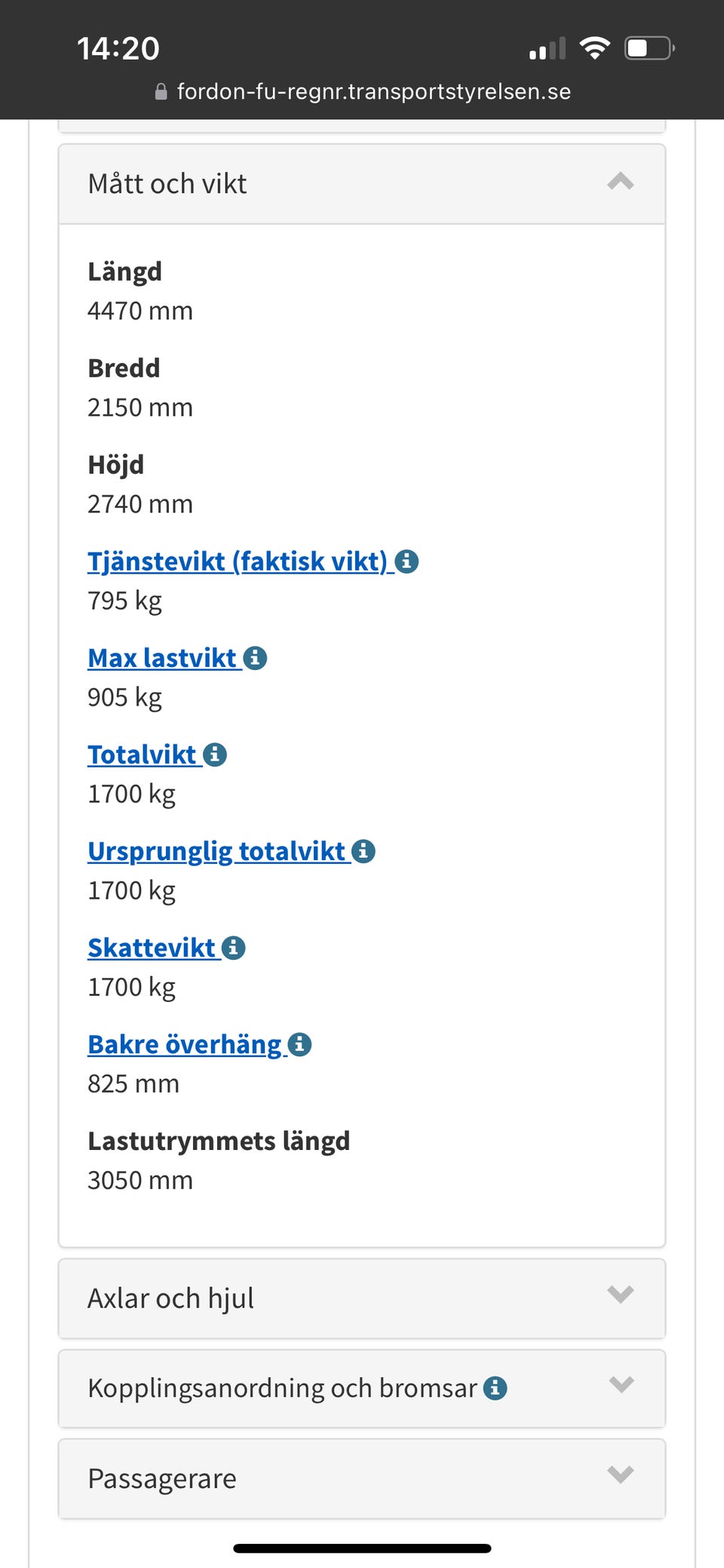Expand Kopplingsanordning och bromsar chevron

click(x=620, y=1385)
